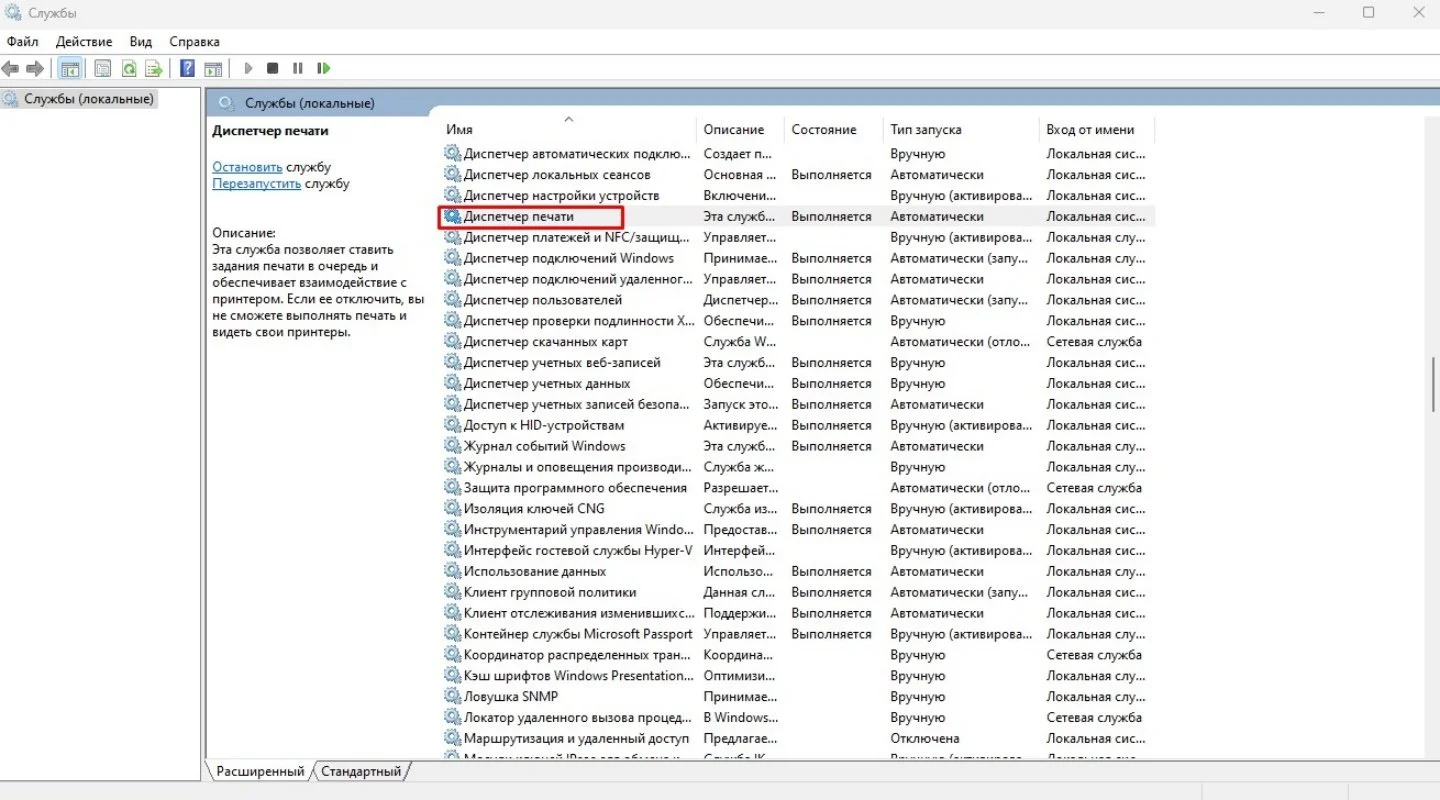Click the Restart service toolbar icon
Image resolution: width=1440 pixels, height=800 pixels.
[x=324, y=68]
